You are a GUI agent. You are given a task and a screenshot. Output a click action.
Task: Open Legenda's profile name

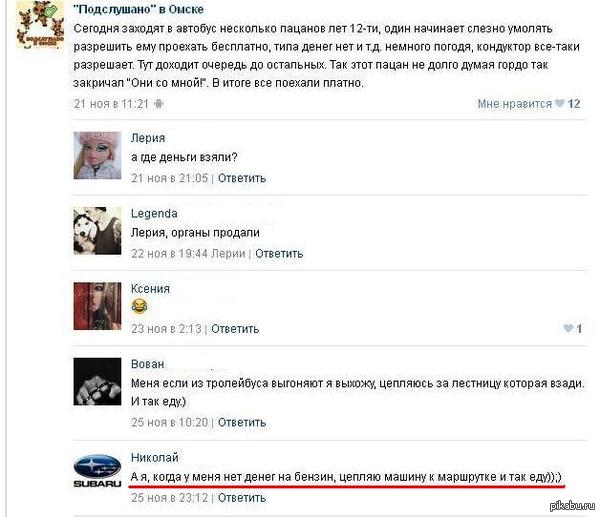coord(154,213)
